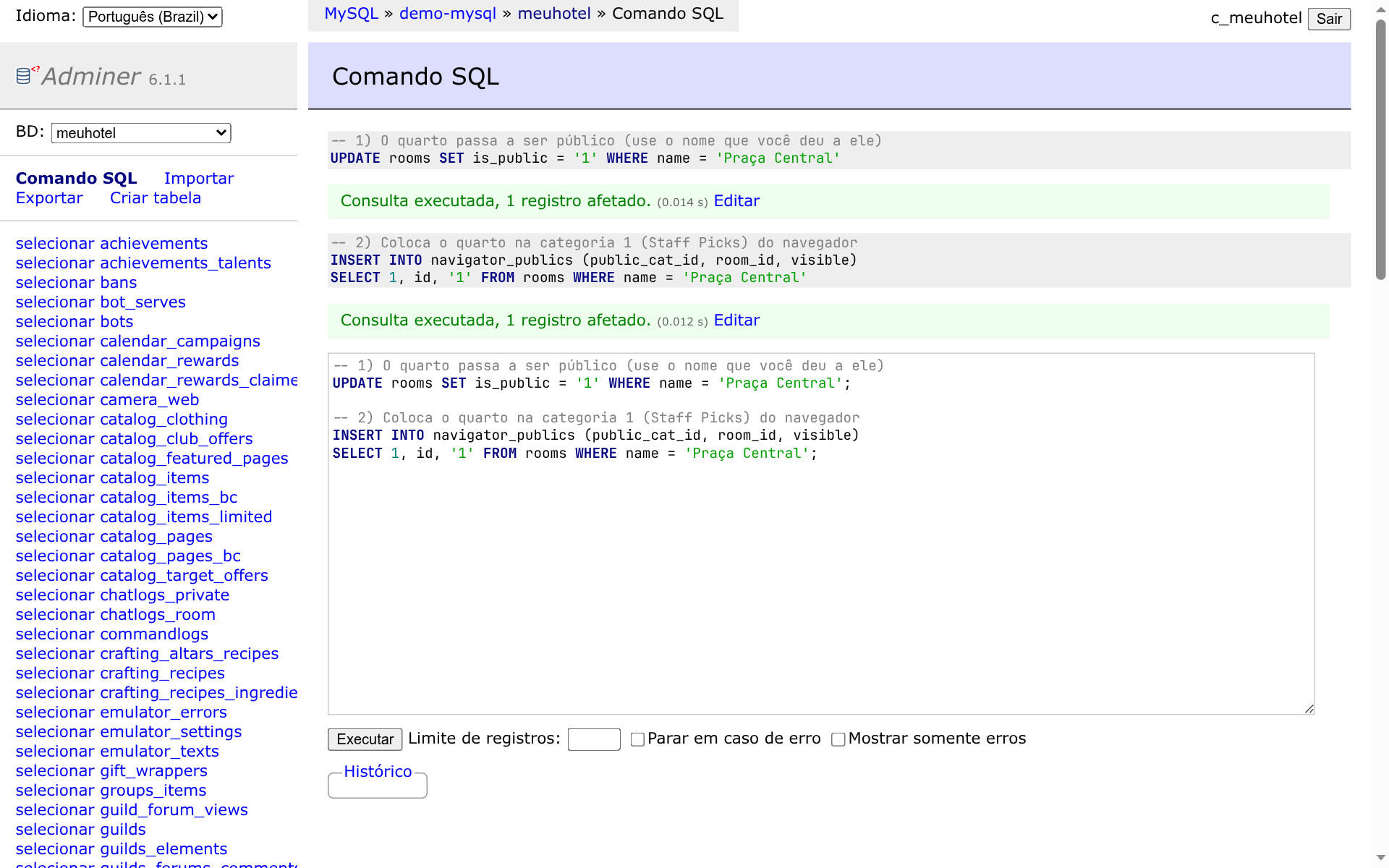Open selecionar achievements table link

tap(111, 244)
